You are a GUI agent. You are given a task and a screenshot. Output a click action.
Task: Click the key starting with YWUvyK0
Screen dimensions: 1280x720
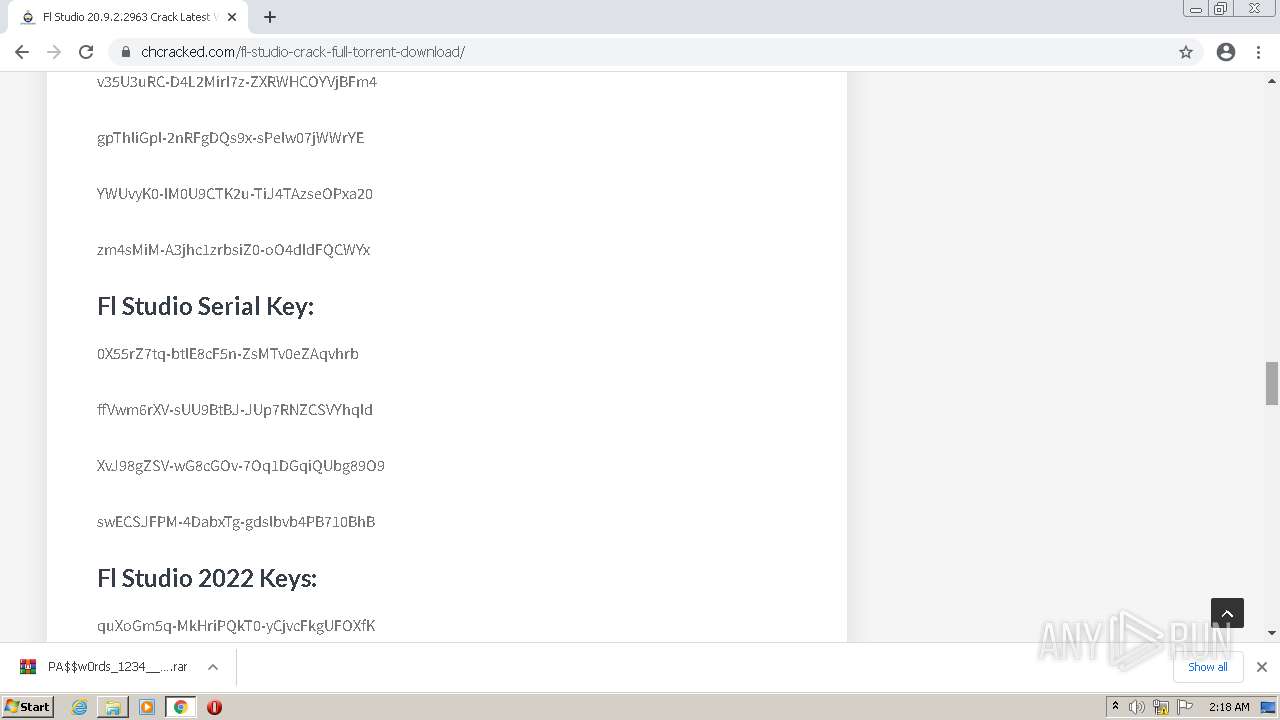pyautogui.click(x=235, y=194)
